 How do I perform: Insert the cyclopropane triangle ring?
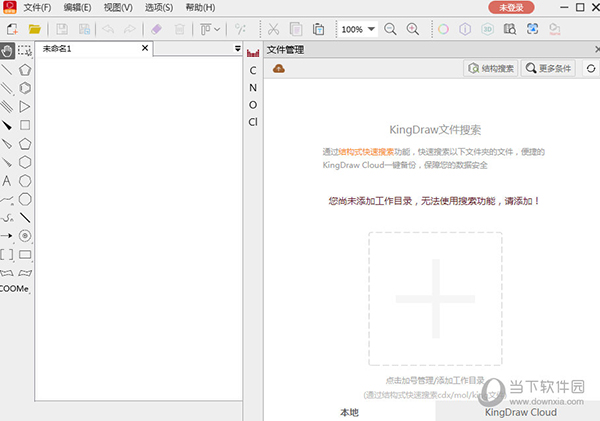point(25,106)
